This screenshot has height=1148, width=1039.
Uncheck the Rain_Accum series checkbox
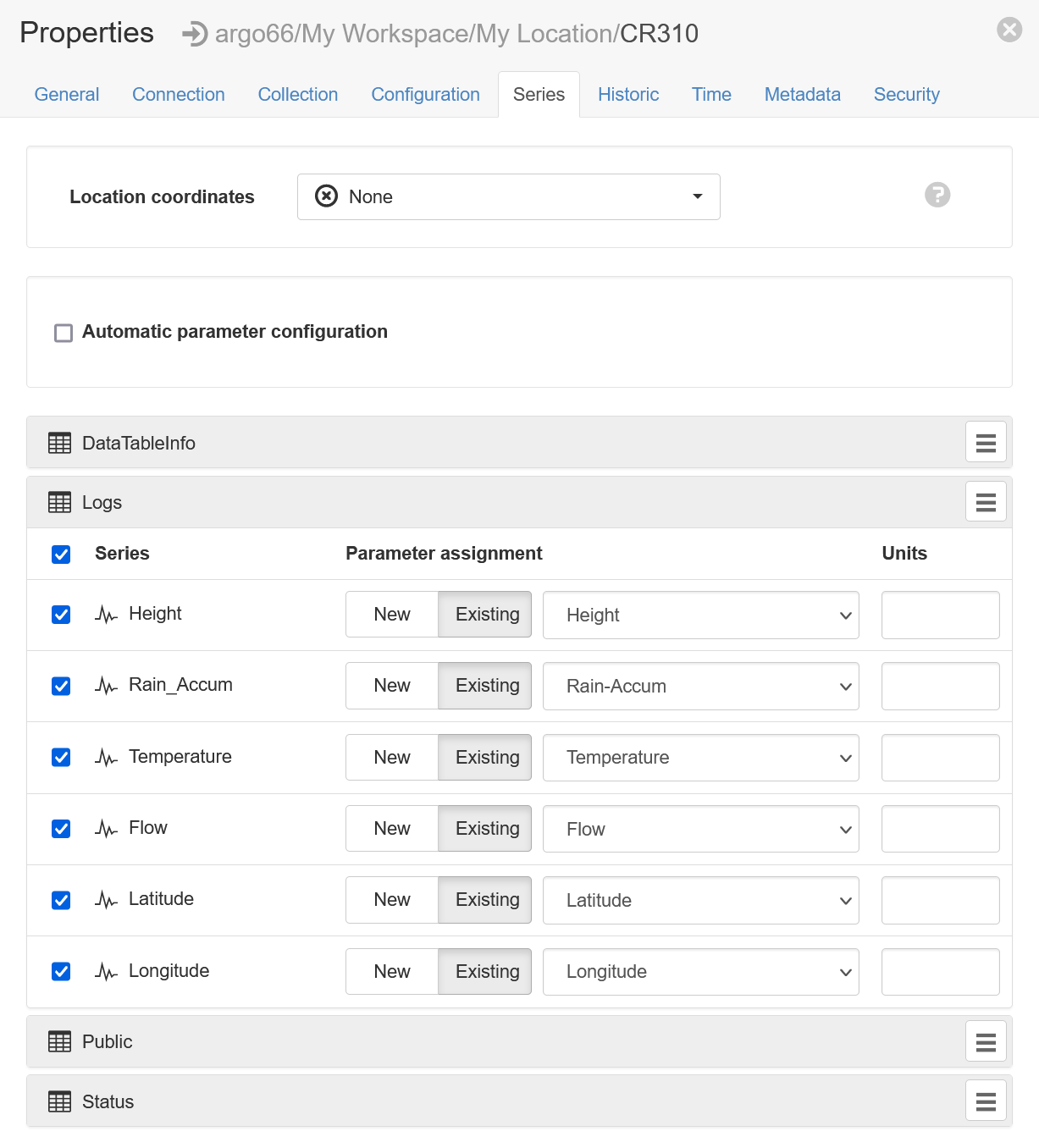coord(61,686)
